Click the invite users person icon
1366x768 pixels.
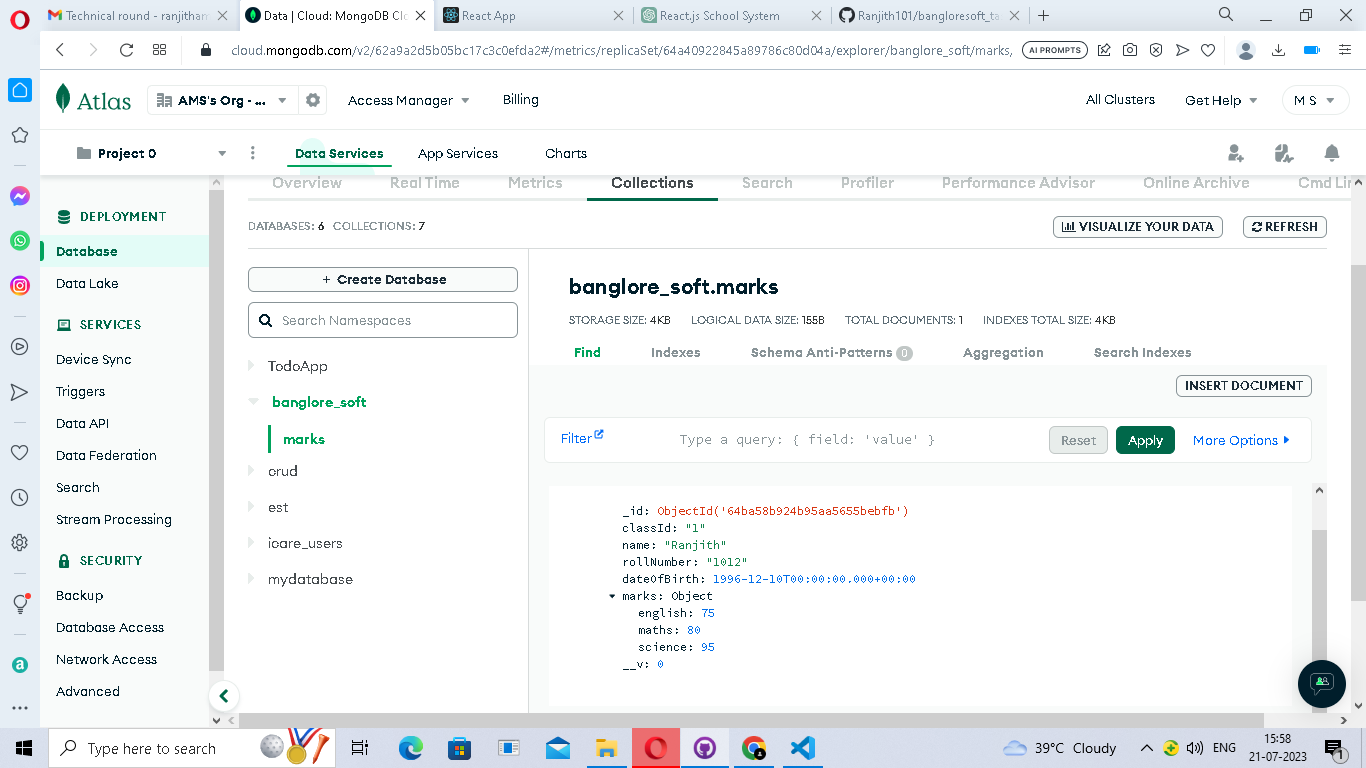pyautogui.click(x=1236, y=152)
